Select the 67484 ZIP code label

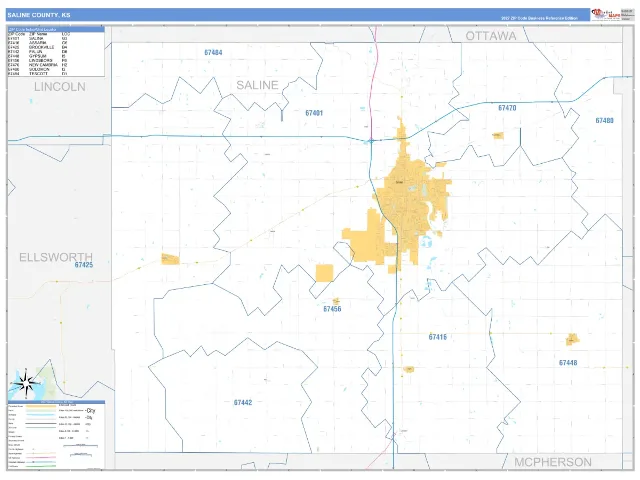point(213,53)
